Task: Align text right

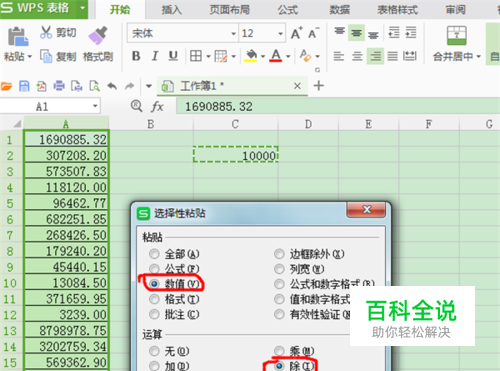Action: click(375, 56)
